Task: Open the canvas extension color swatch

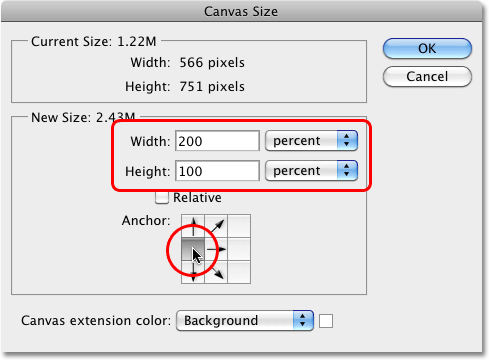Action: [326, 321]
